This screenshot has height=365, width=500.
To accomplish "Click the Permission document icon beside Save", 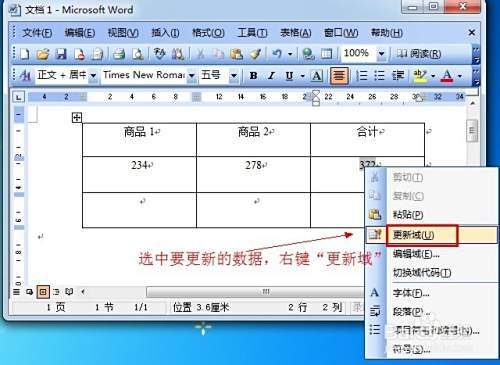I will point(79,54).
